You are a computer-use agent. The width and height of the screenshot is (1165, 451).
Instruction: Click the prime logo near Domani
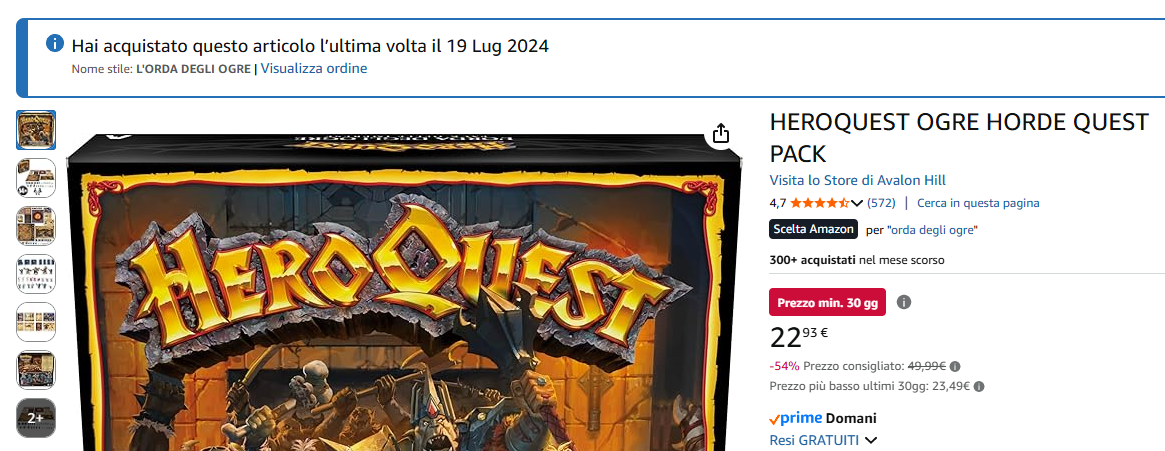pyautogui.click(x=796, y=418)
